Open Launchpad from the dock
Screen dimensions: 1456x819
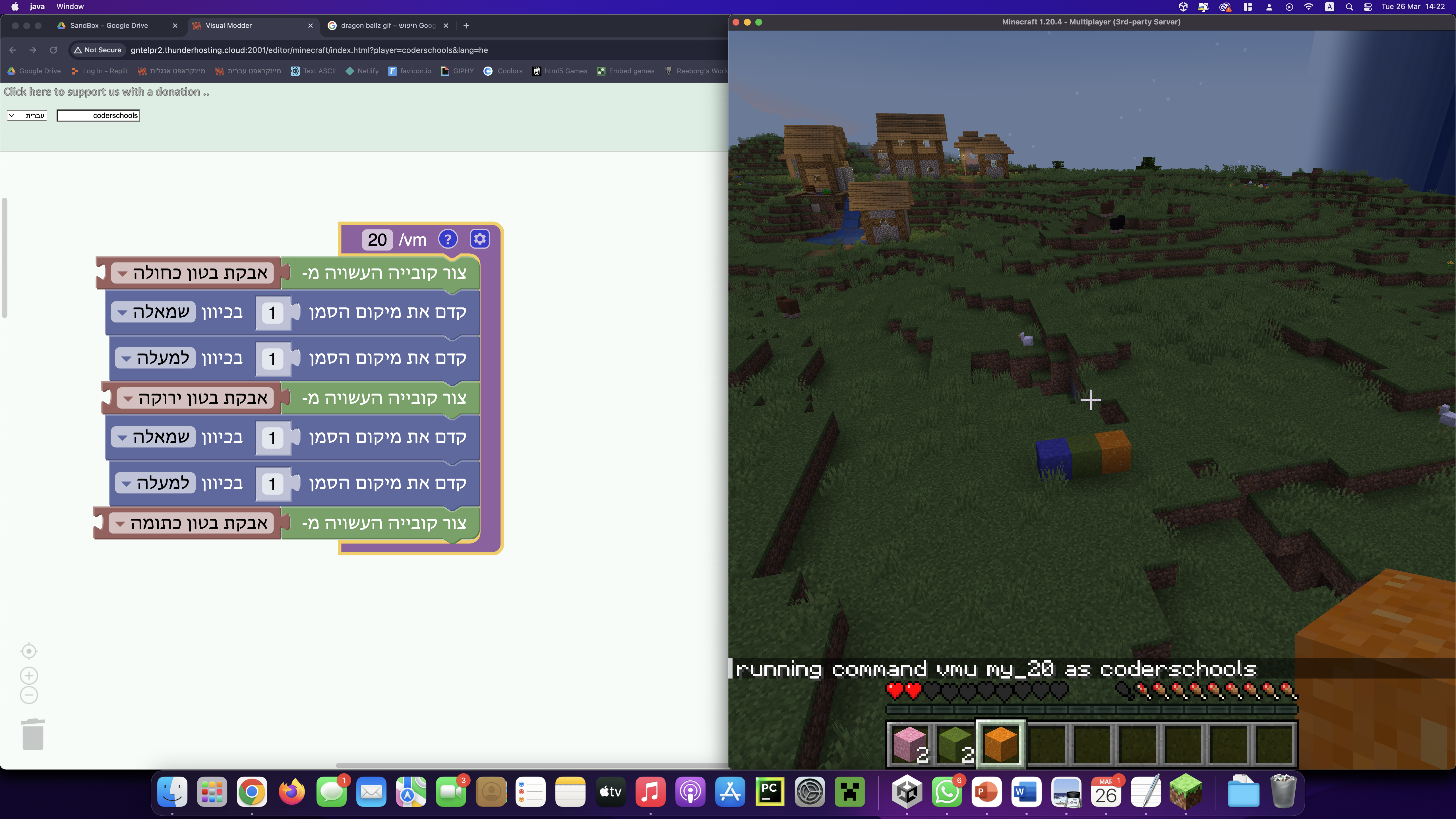[212, 792]
